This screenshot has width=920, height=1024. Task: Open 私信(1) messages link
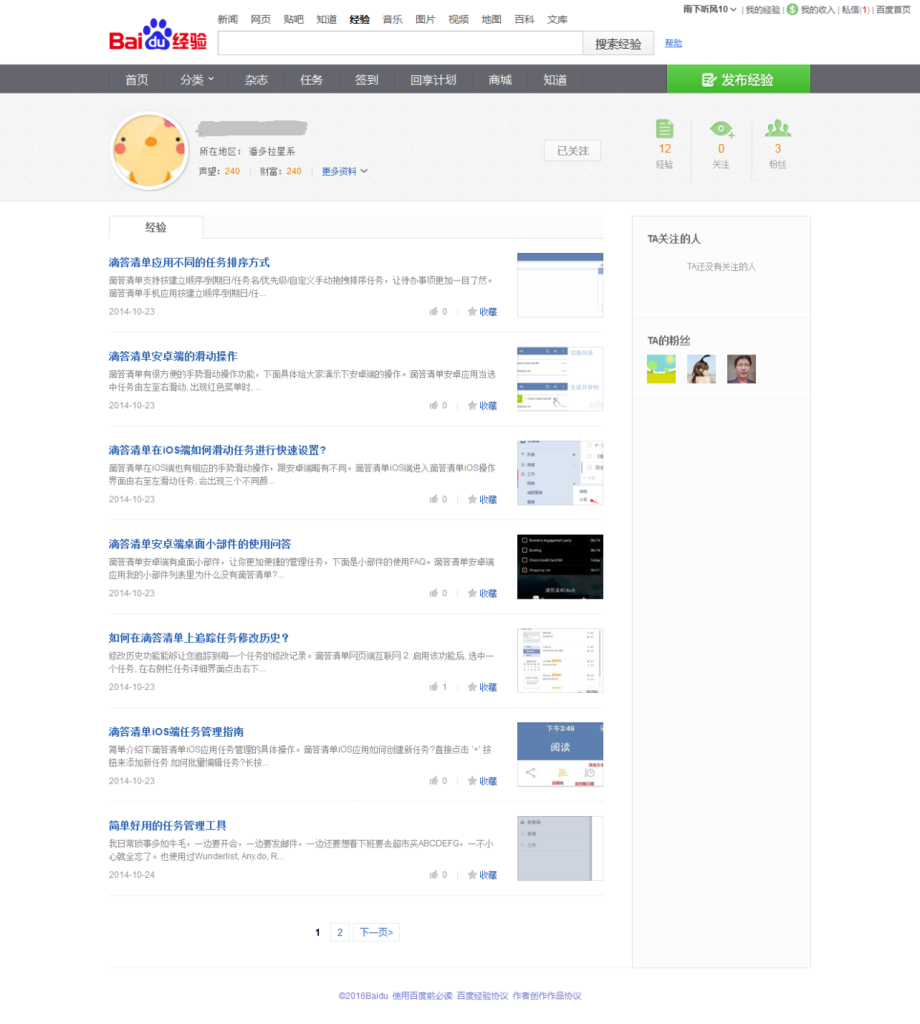coord(855,9)
